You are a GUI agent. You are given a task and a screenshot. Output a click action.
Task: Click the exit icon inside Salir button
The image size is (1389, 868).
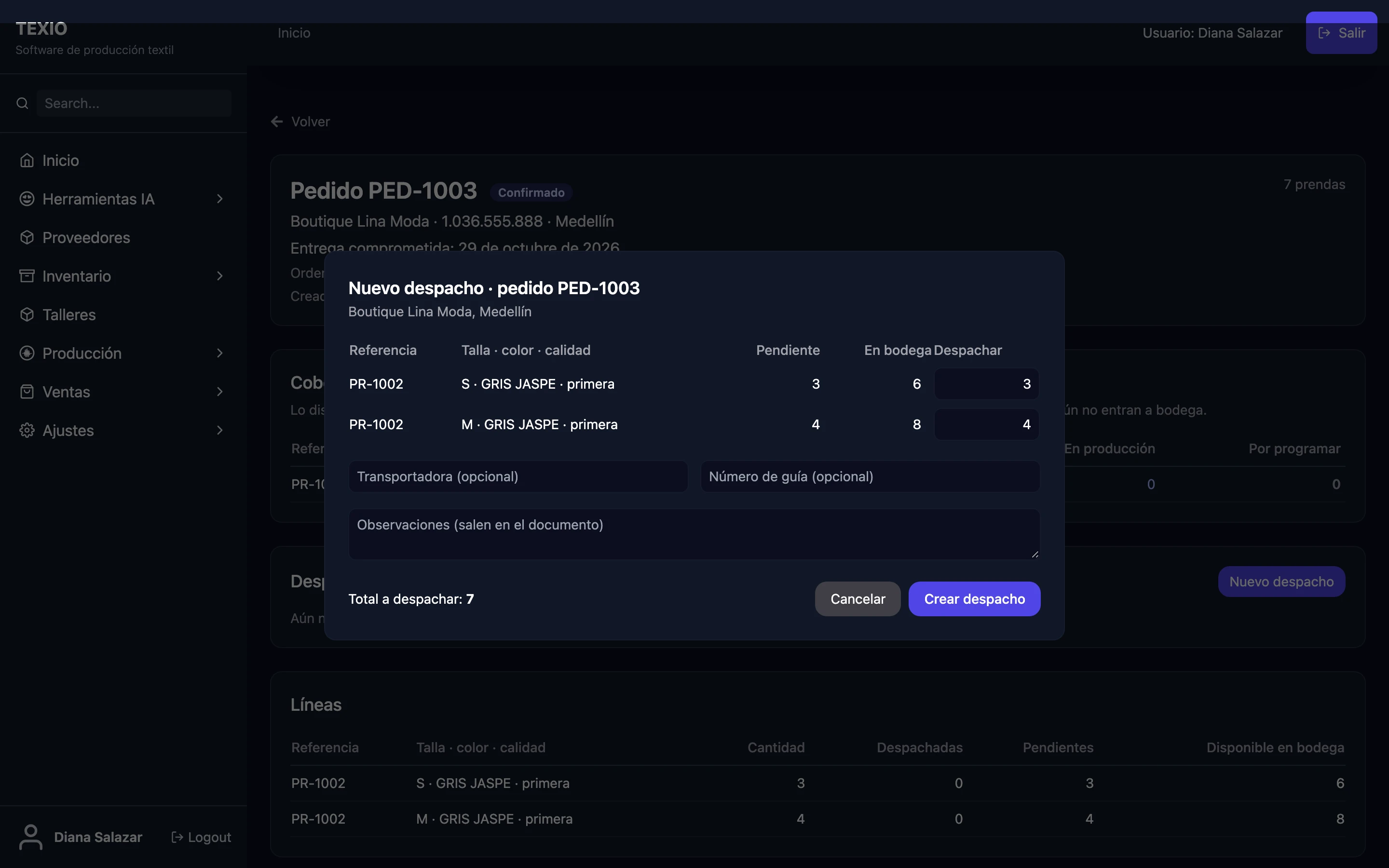[1325, 33]
